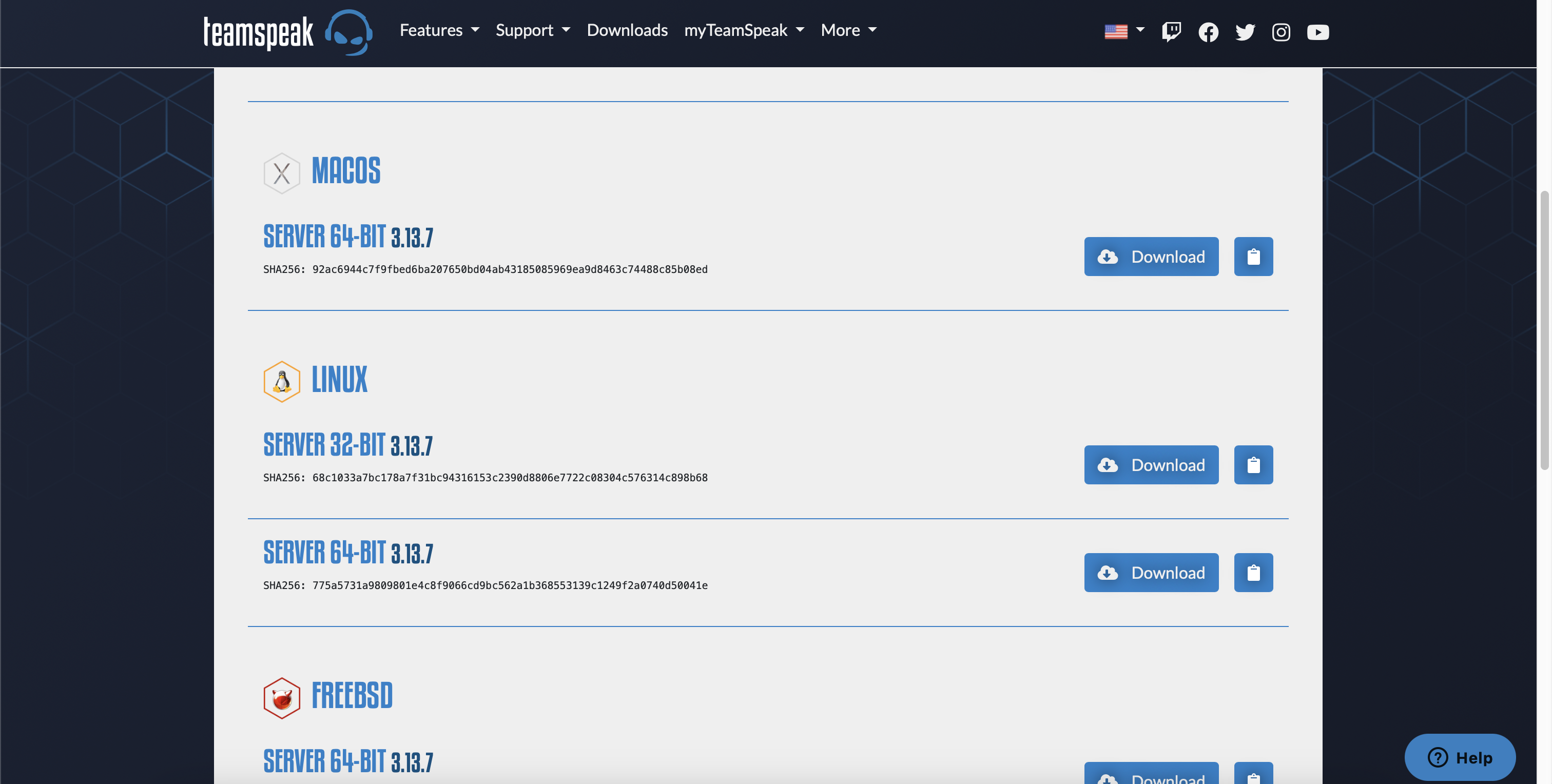Click the MACOS section heading

click(x=346, y=170)
